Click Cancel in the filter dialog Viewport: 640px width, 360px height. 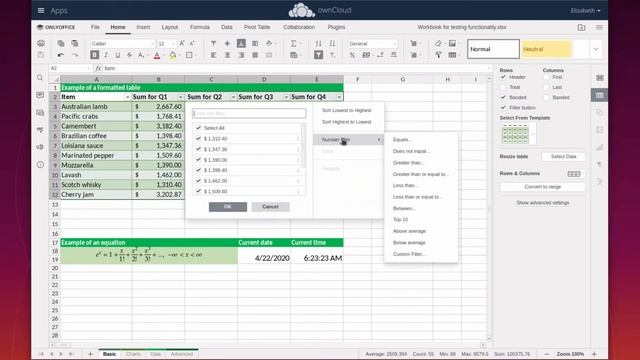coord(270,207)
